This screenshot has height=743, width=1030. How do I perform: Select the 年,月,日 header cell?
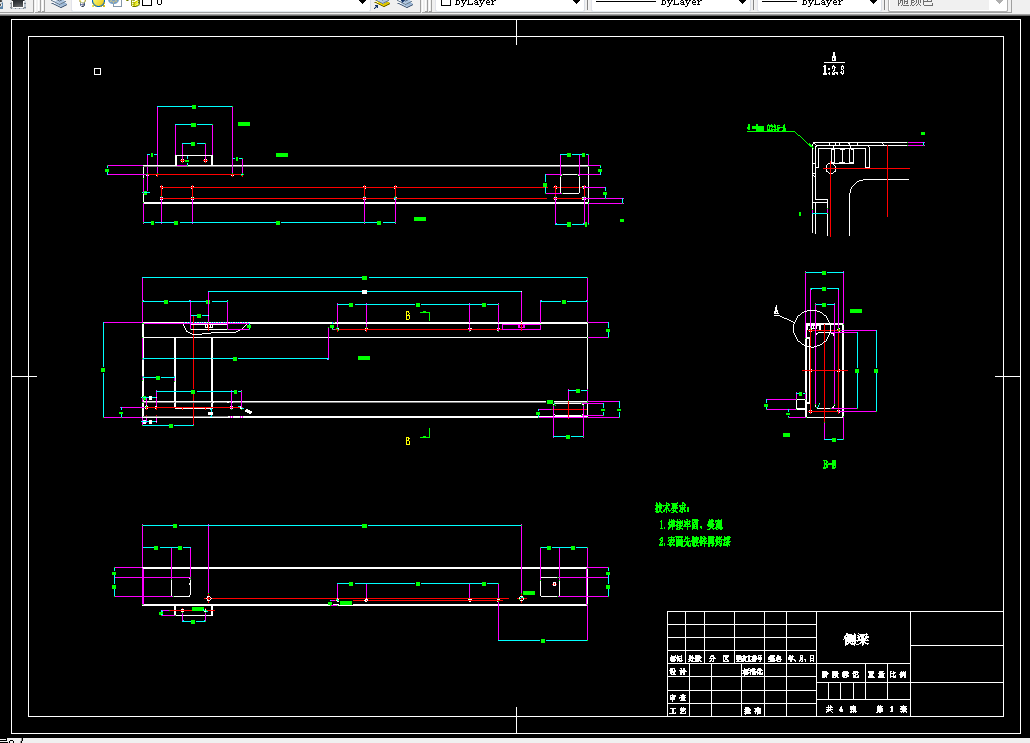click(x=801, y=658)
